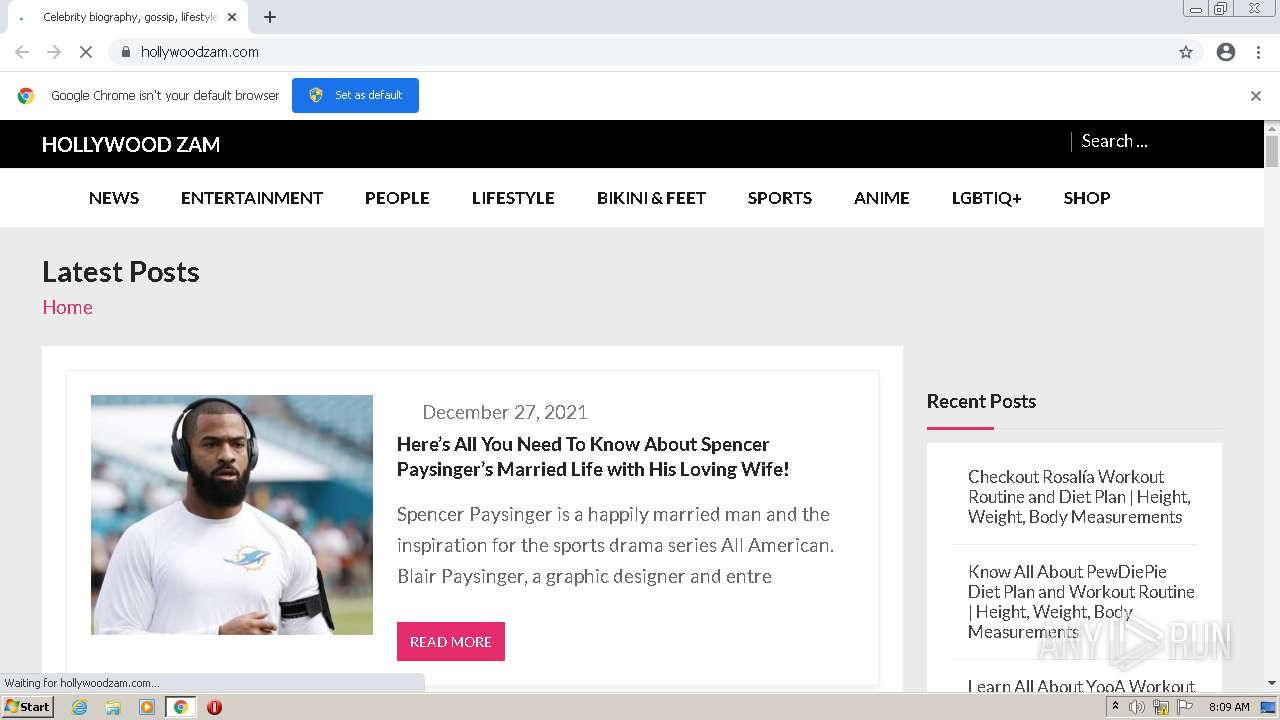The image size is (1280, 720).
Task: Open the media player taskbar icon
Action: pos(147,707)
